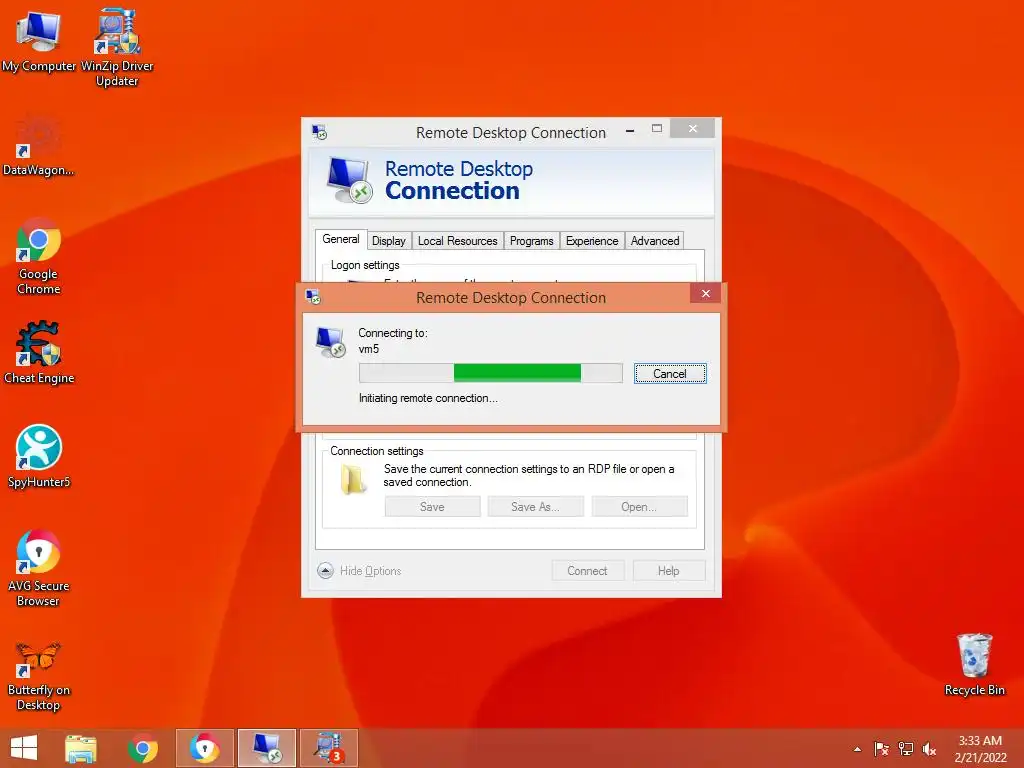The width and height of the screenshot is (1024, 768).
Task: Click the Connect button
Action: (588, 571)
